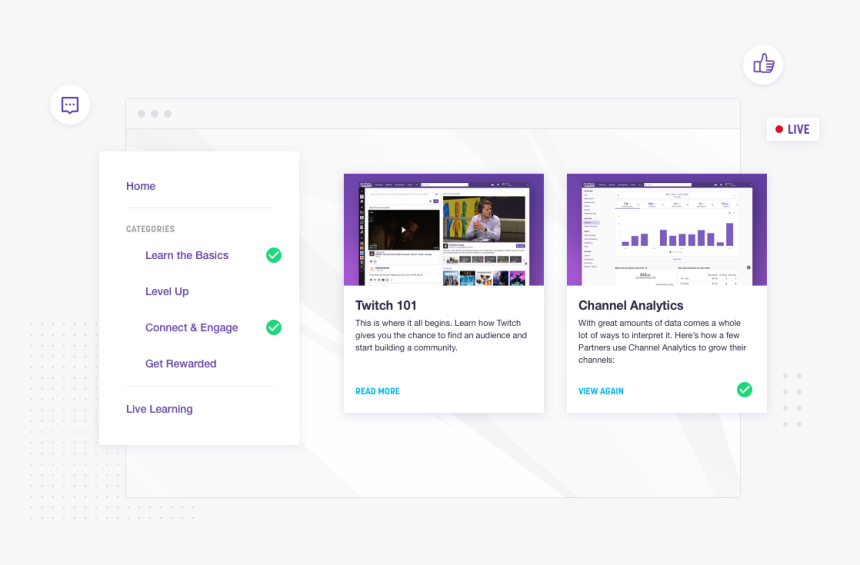Open the Level Up category

(167, 291)
